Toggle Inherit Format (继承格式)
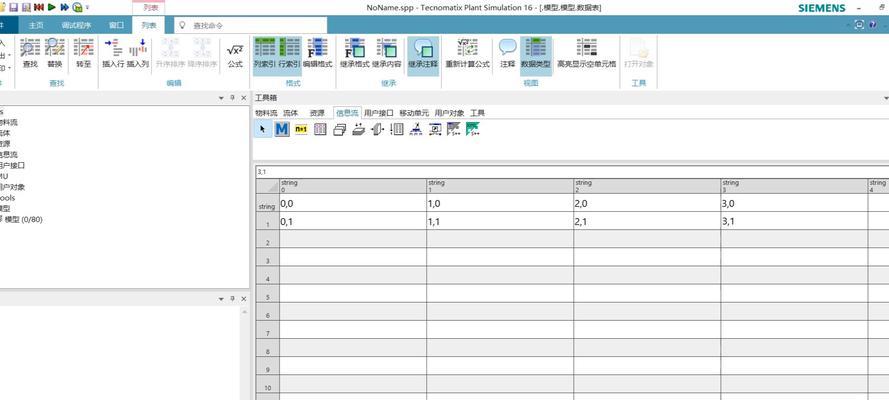 pos(355,53)
